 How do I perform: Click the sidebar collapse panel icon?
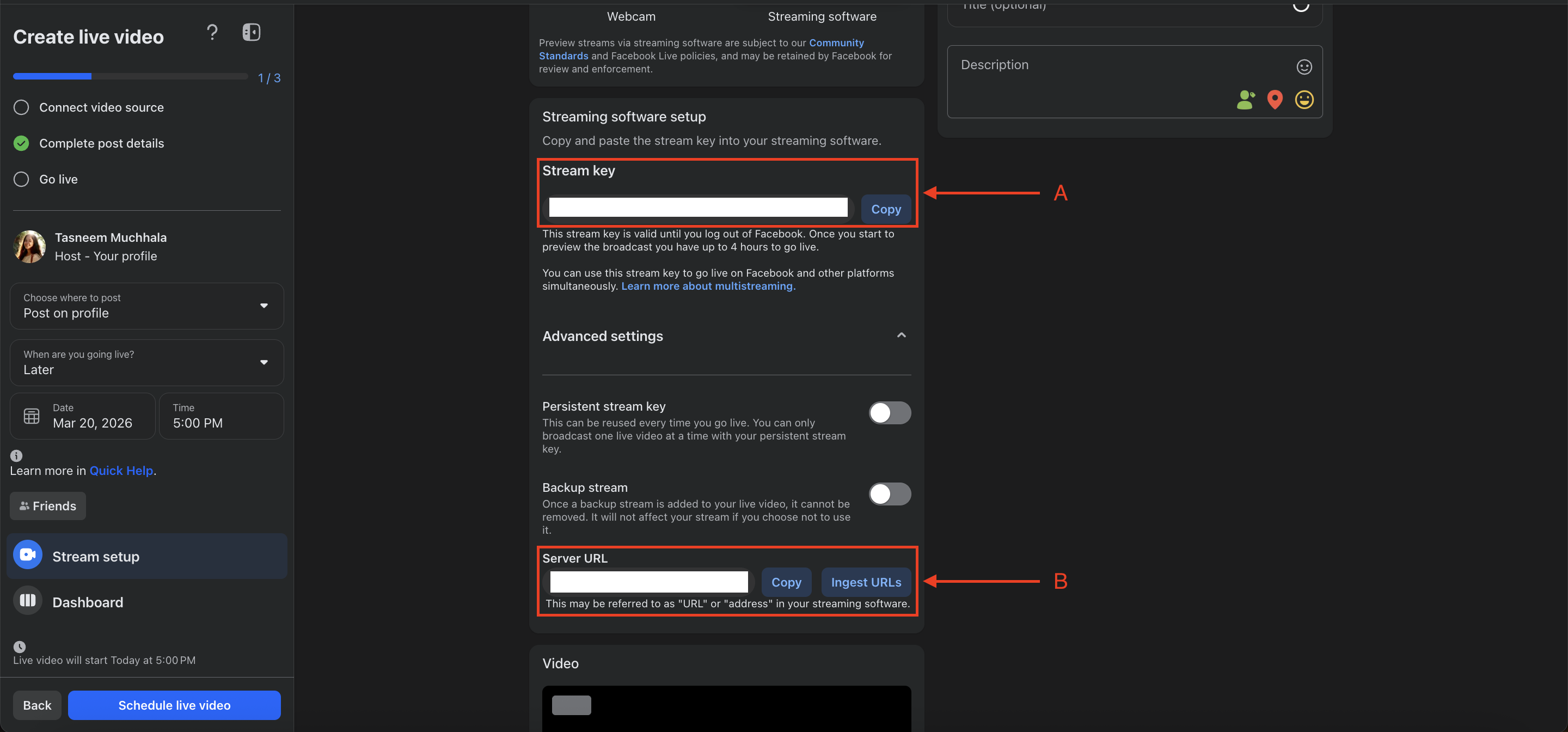click(251, 32)
